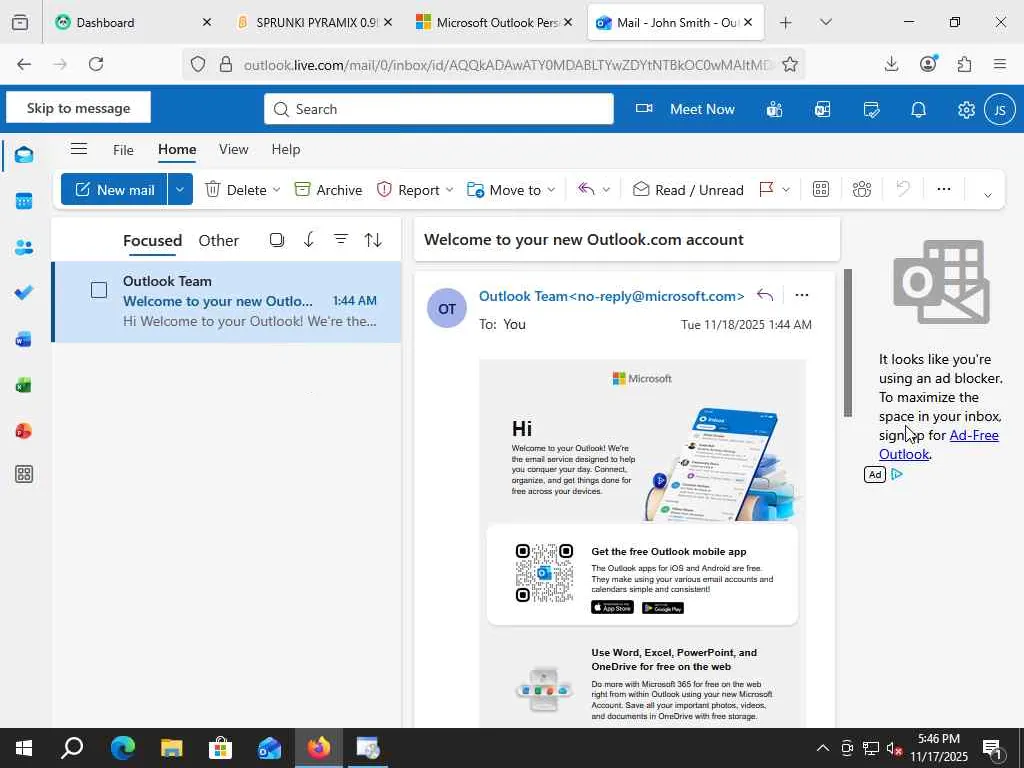Open Windows Start menu
This screenshot has width=1024, height=768.
[x=24, y=748]
